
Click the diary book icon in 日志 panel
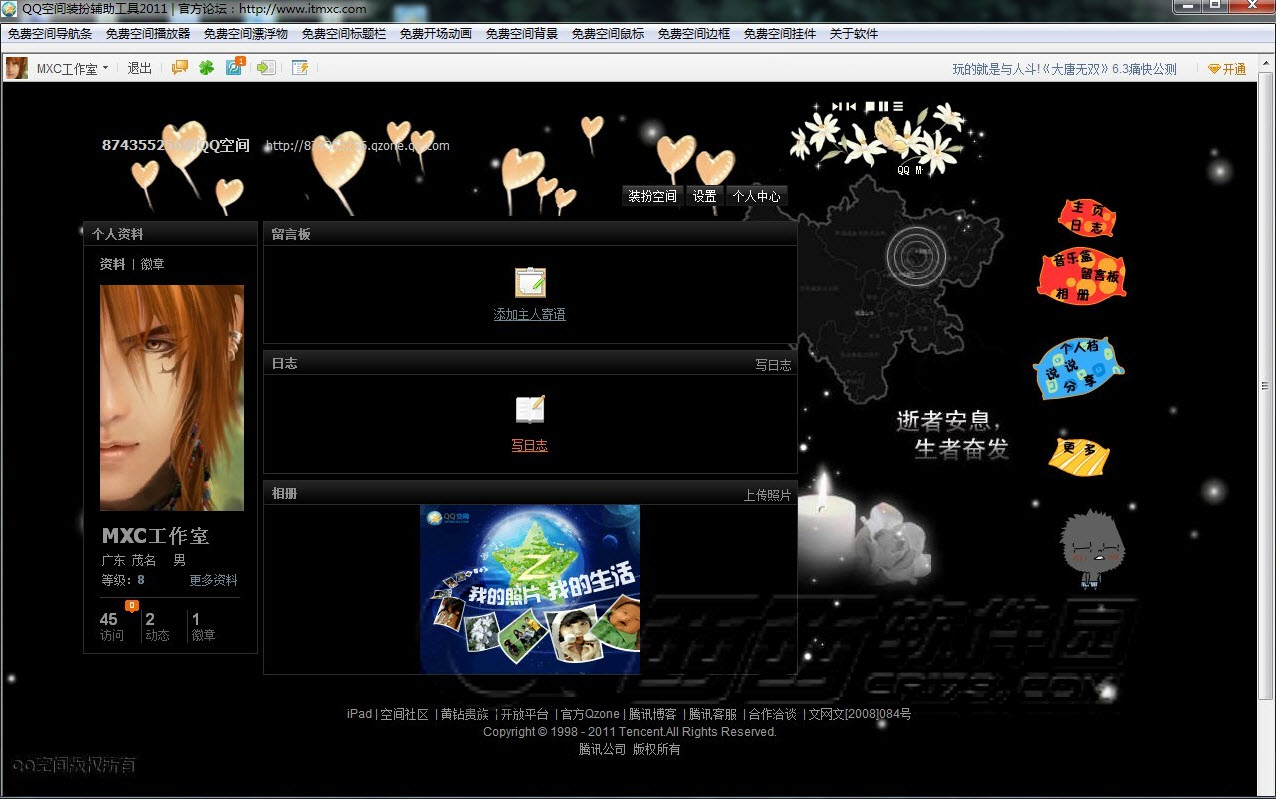click(x=530, y=410)
